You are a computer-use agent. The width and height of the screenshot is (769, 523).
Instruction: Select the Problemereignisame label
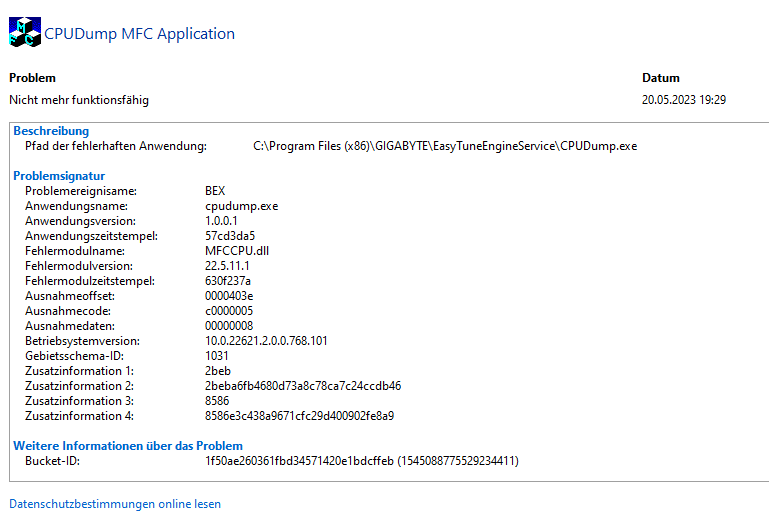pyautogui.click(x=81, y=191)
